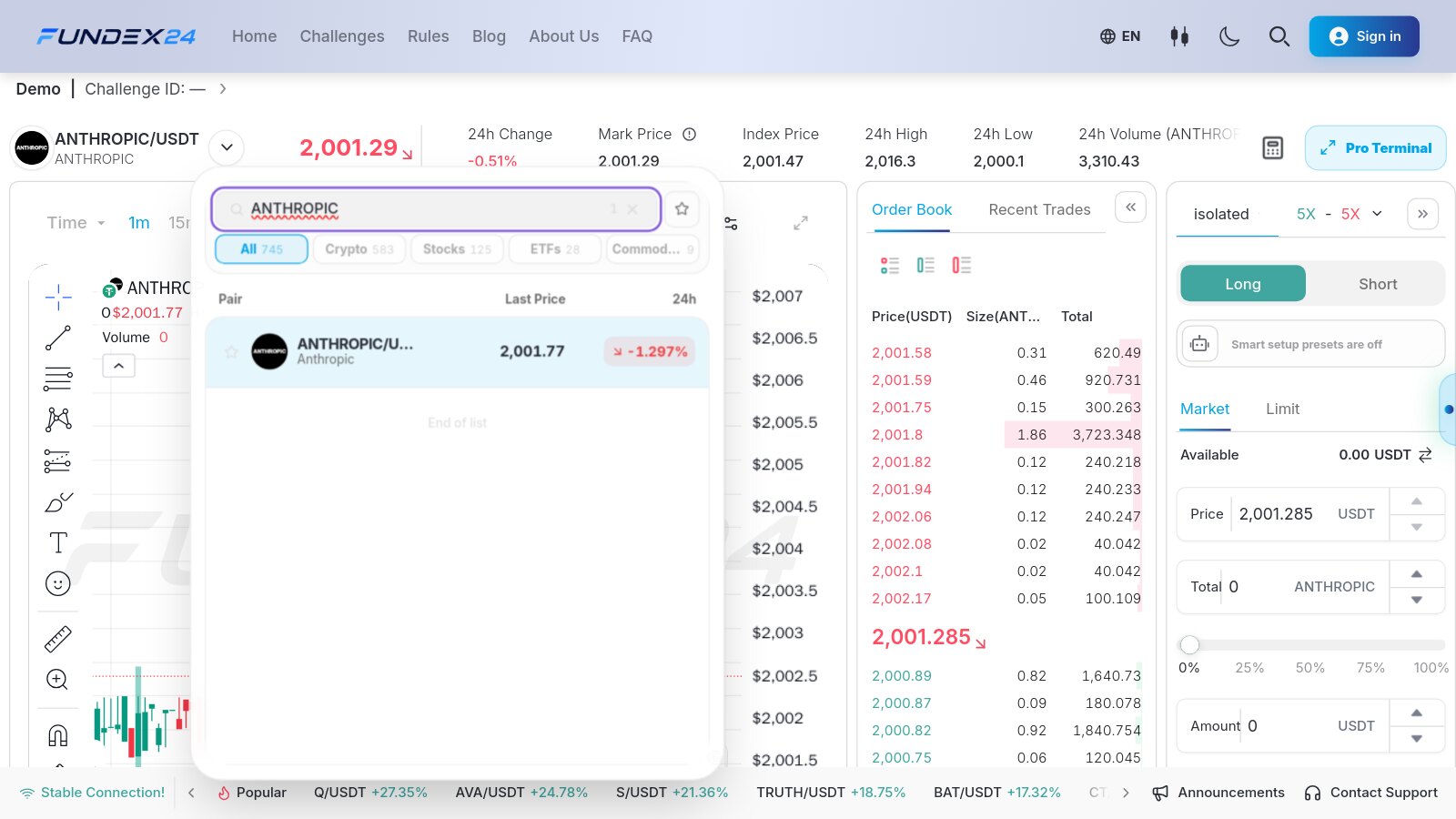
Task: Open the Pro Terminal
Action: 1376,148
